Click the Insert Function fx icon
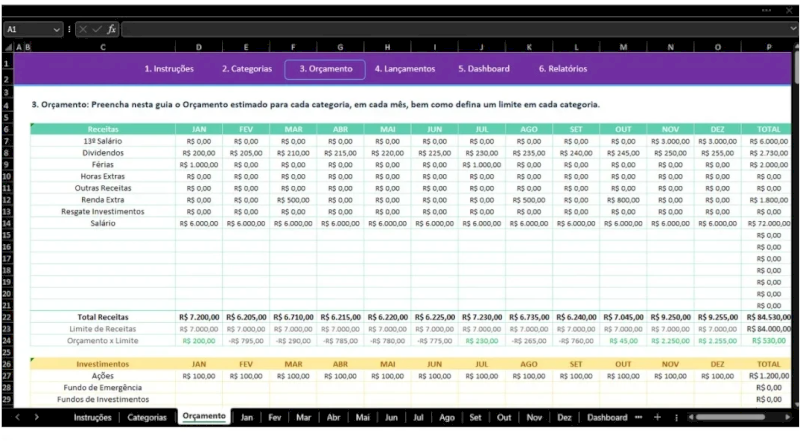 click(x=112, y=30)
